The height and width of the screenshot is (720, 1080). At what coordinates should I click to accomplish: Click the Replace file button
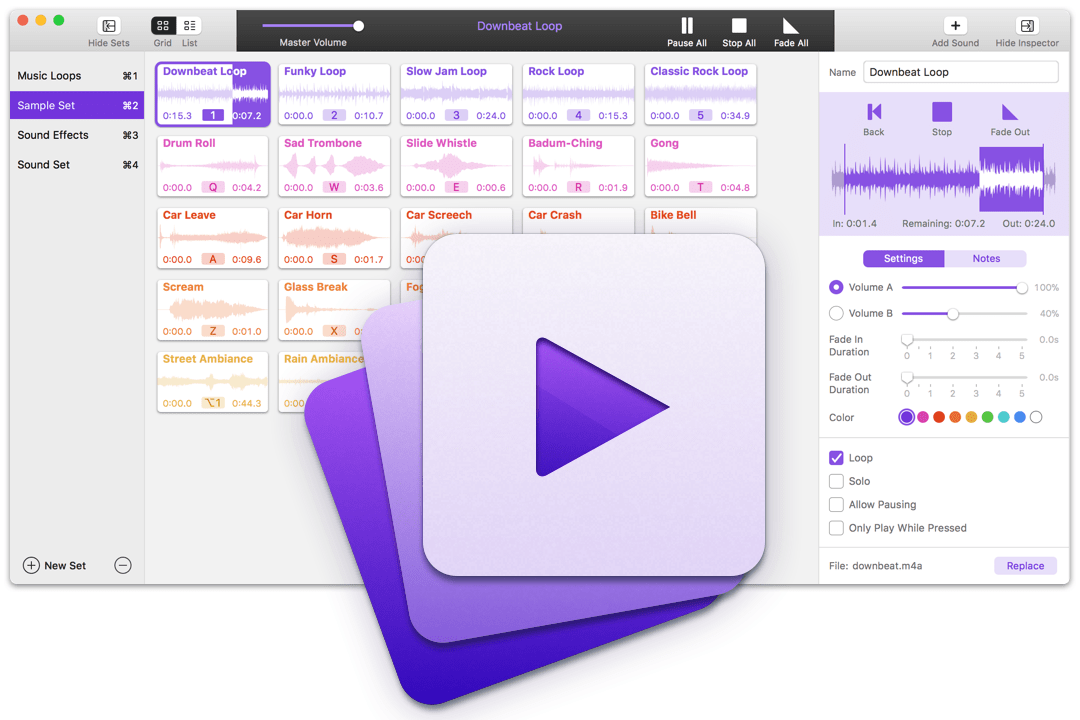tap(1025, 566)
